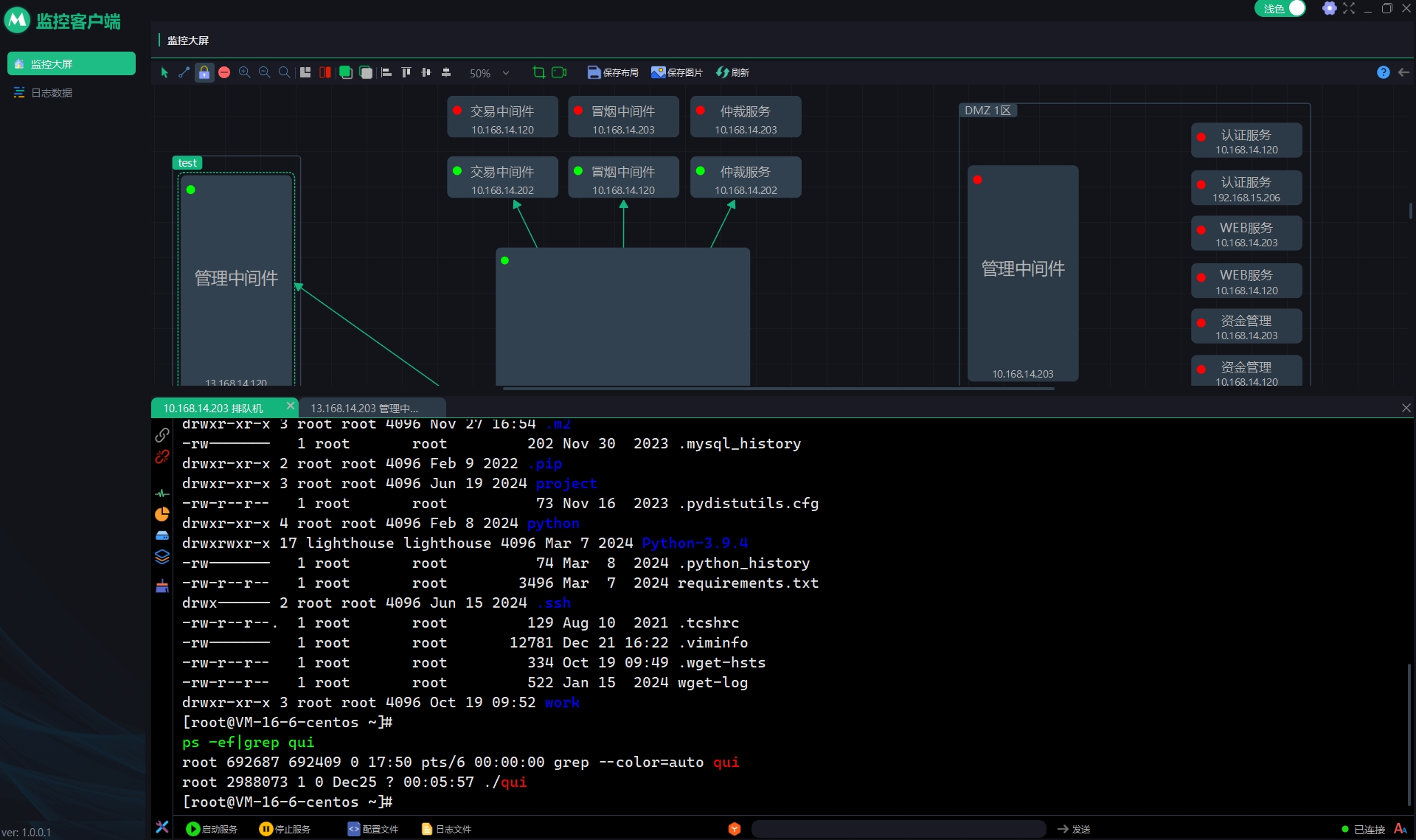Select the 资金管理 10.168.14.203 node
Viewport: 1416px width, 840px height.
point(1246,327)
